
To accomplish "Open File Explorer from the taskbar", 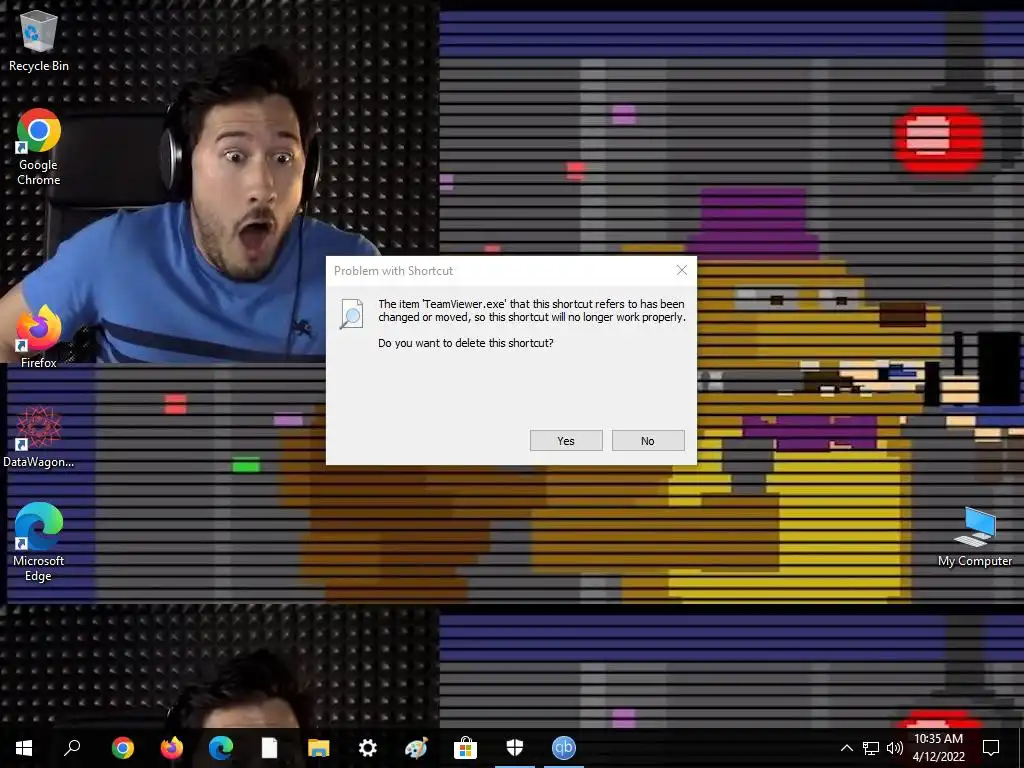I will [x=319, y=748].
